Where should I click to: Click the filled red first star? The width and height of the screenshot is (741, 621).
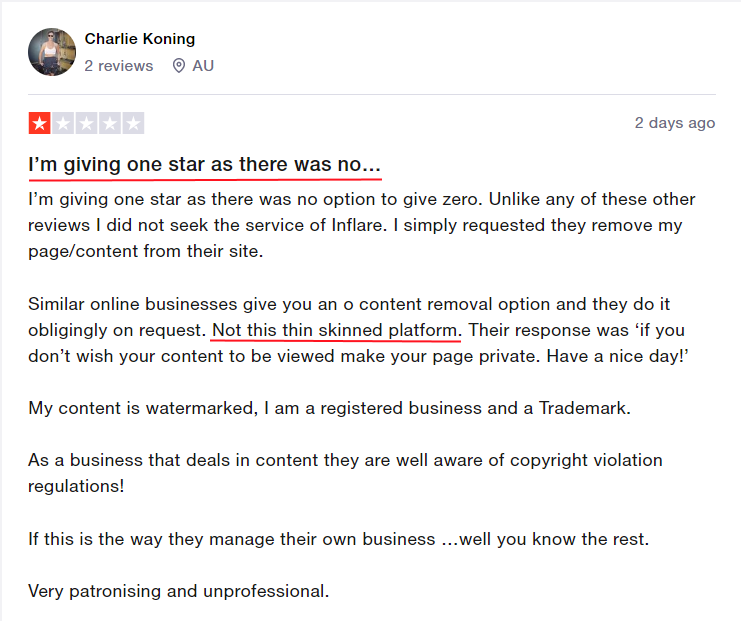(x=40, y=123)
